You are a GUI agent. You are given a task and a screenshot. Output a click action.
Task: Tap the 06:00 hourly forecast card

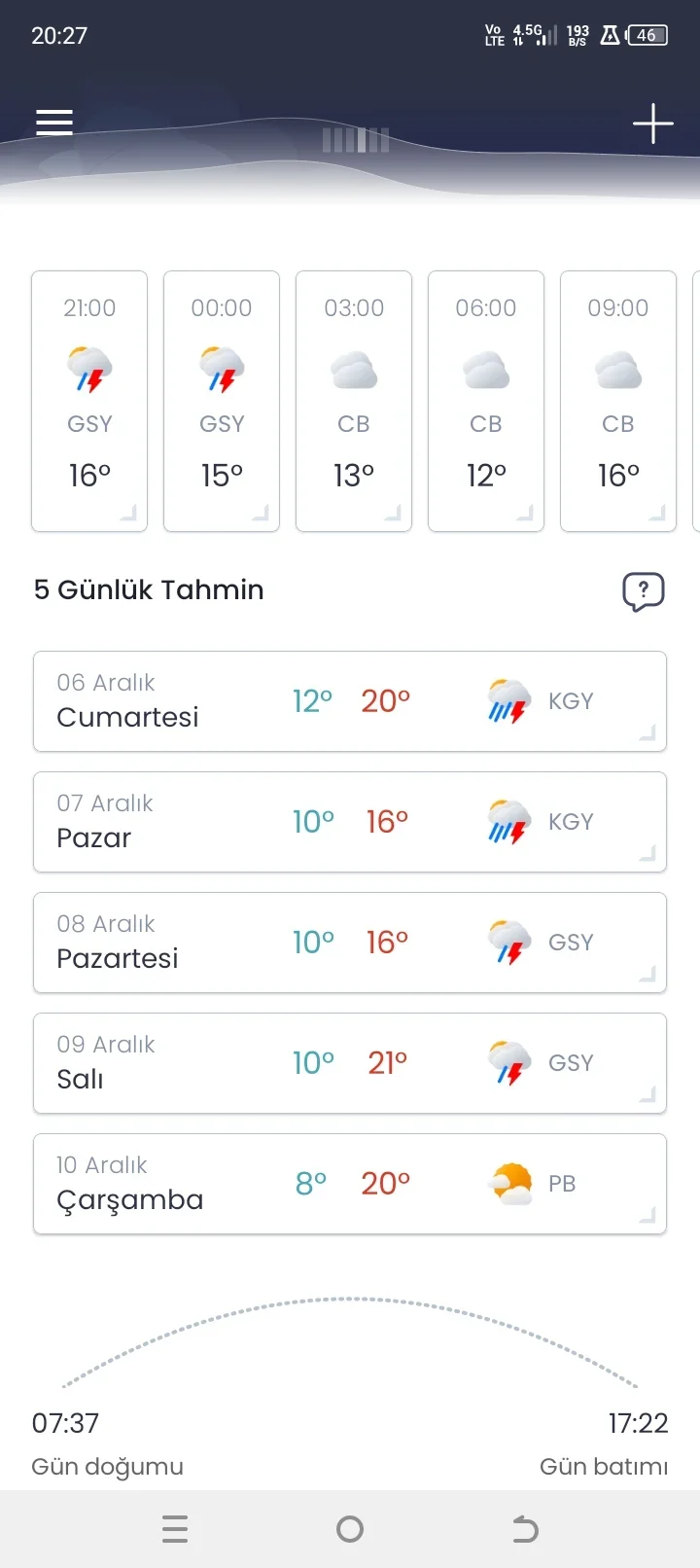pyautogui.click(x=486, y=401)
